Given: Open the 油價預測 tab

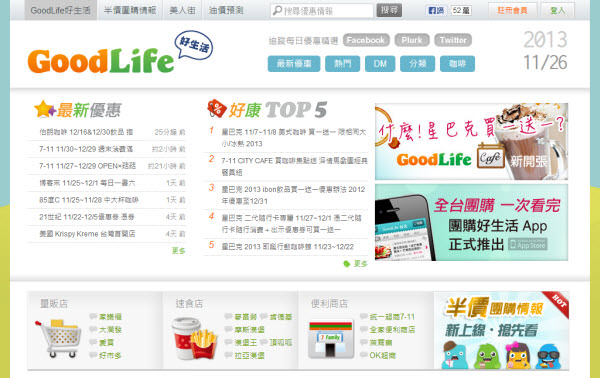Looking at the screenshot, I should (x=226, y=10).
